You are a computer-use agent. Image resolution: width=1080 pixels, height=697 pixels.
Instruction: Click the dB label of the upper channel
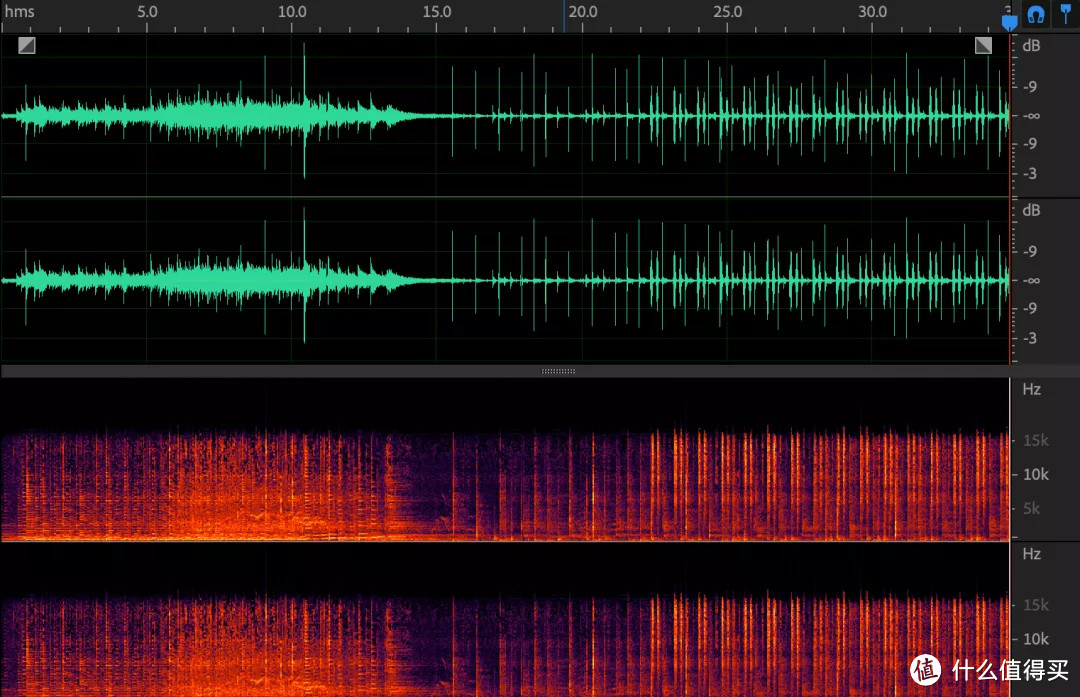tap(1031, 46)
